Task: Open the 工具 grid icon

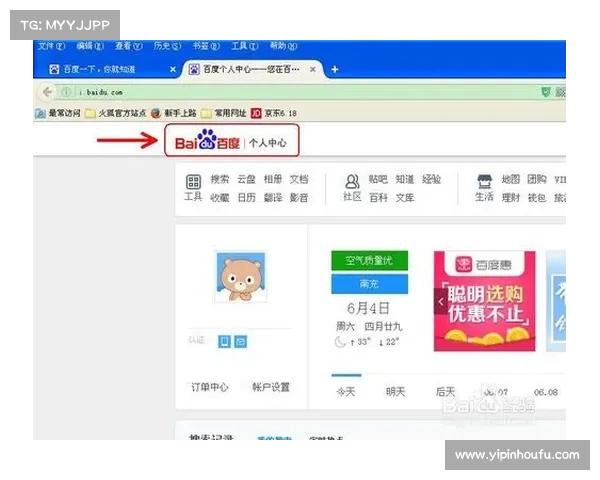Action: pyautogui.click(x=192, y=181)
